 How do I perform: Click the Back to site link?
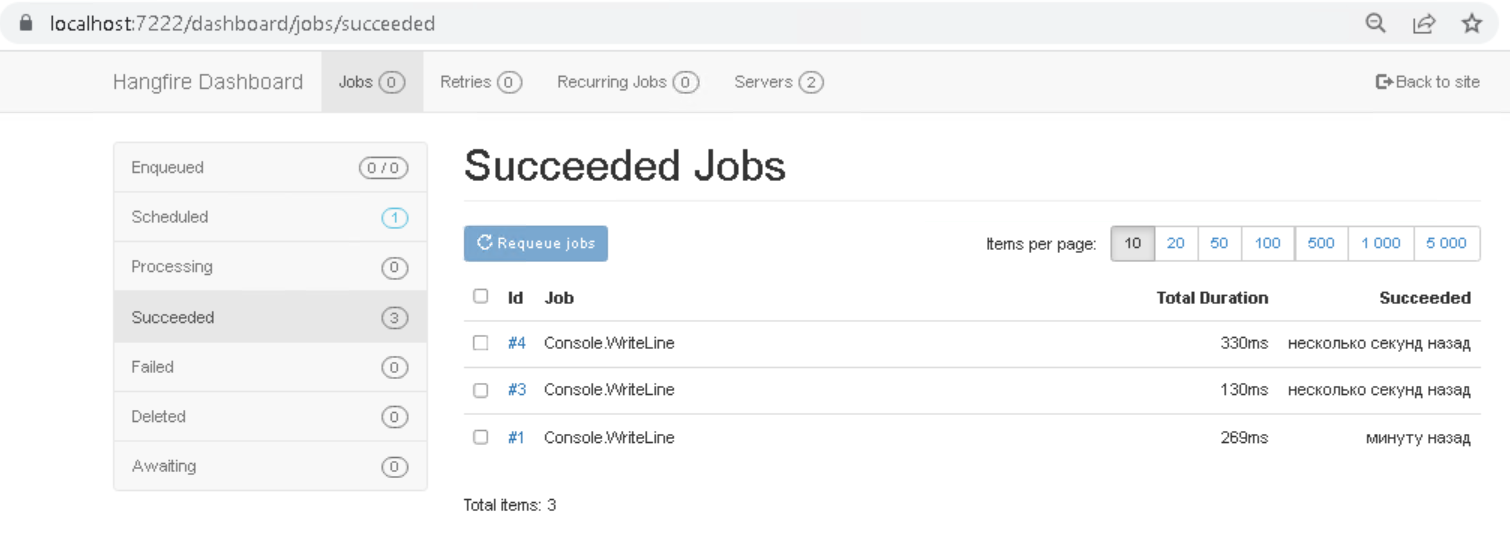[x=1427, y=82]
